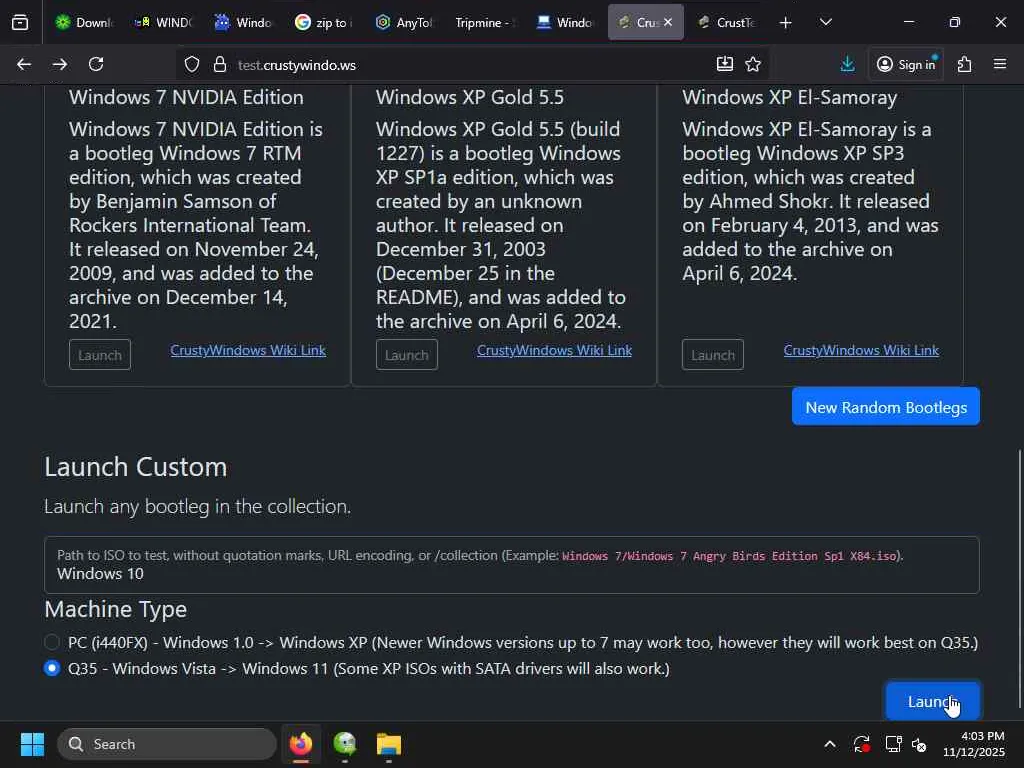The height and width of the screenshot is (768, 1024).
Task: Select Q35 machine type radio button
Action: click(52, 668)
